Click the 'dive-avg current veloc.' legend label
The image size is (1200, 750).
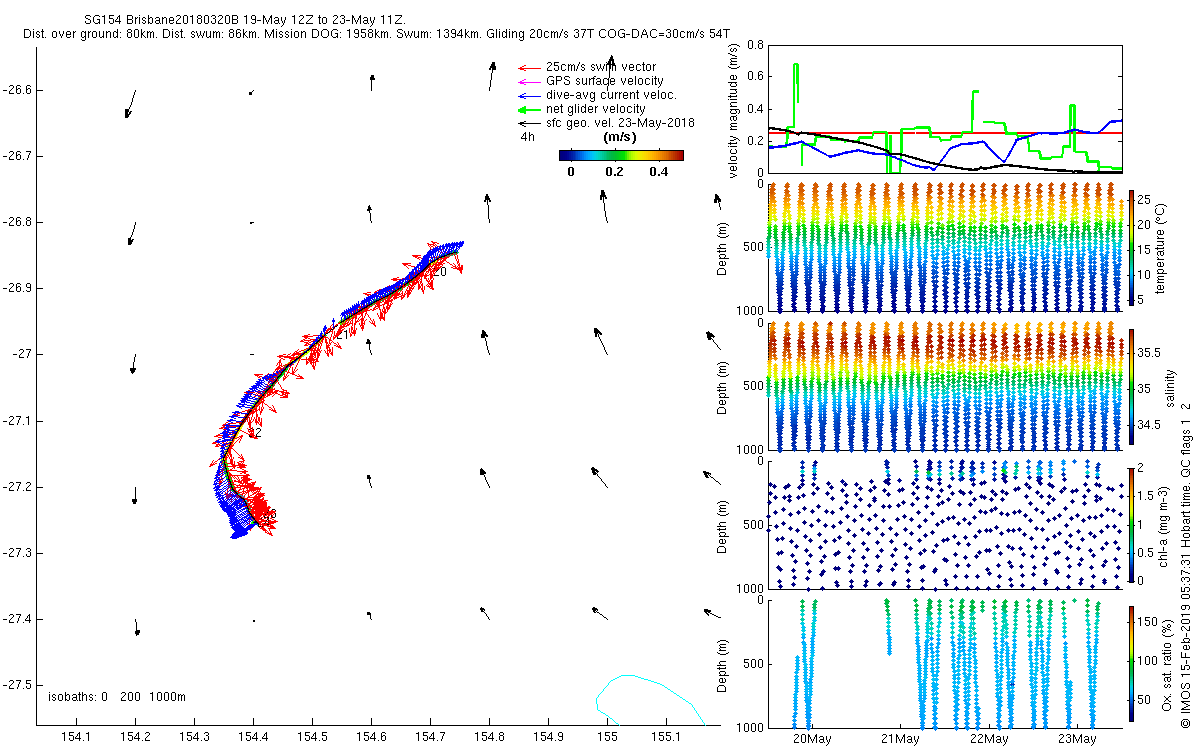[x=611, y=95]
